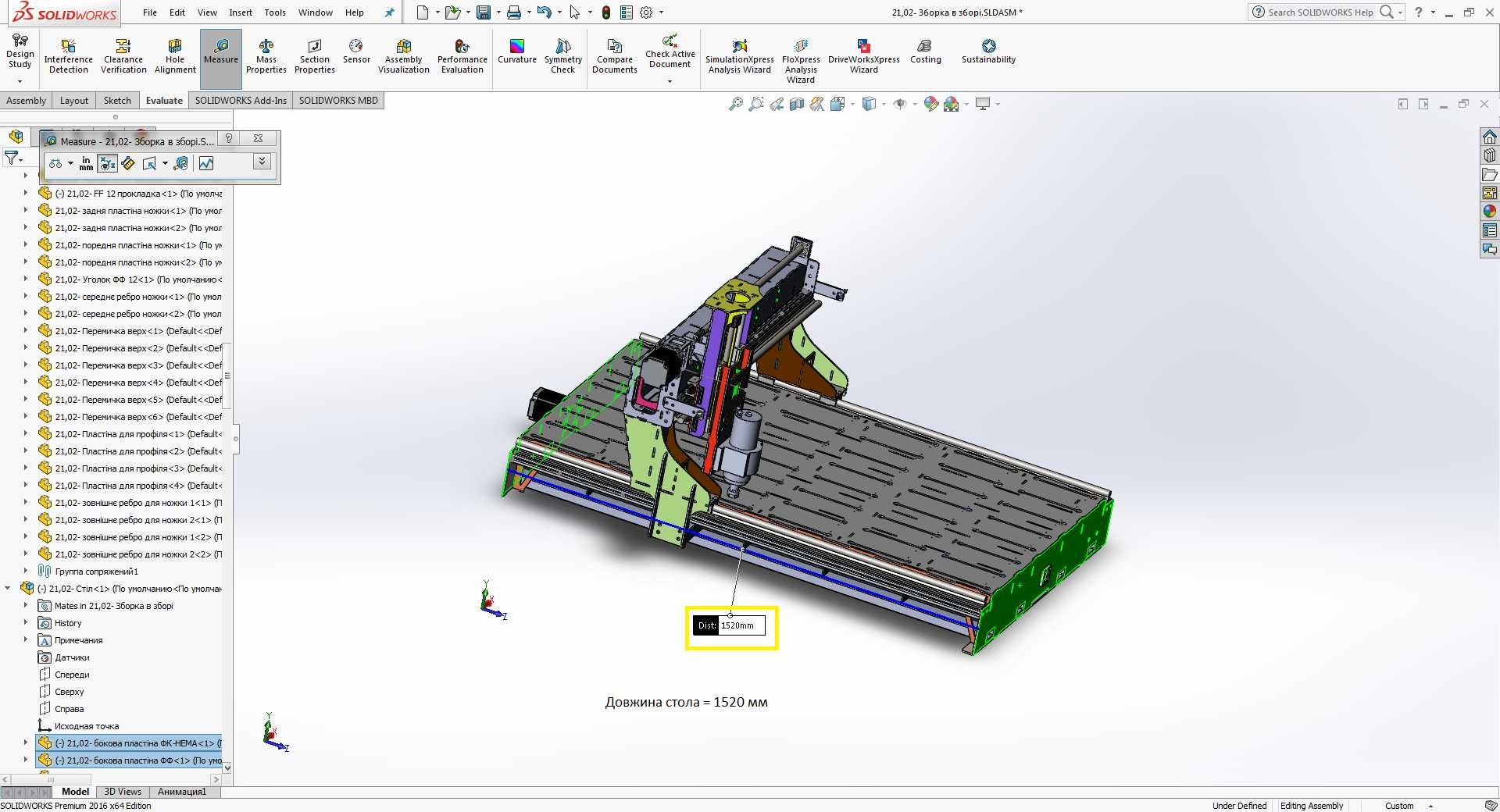Screen dimensions: 1500x812
Task: Open DriveWorksXpress Wizard
Action: (x=864, y=56)
